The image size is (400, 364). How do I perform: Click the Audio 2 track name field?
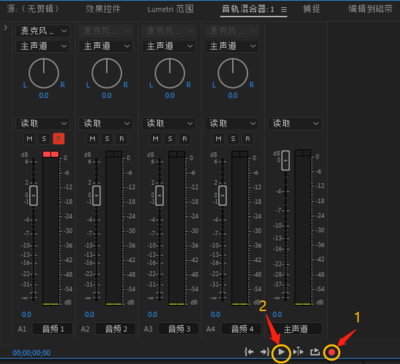tap(115, 329)
